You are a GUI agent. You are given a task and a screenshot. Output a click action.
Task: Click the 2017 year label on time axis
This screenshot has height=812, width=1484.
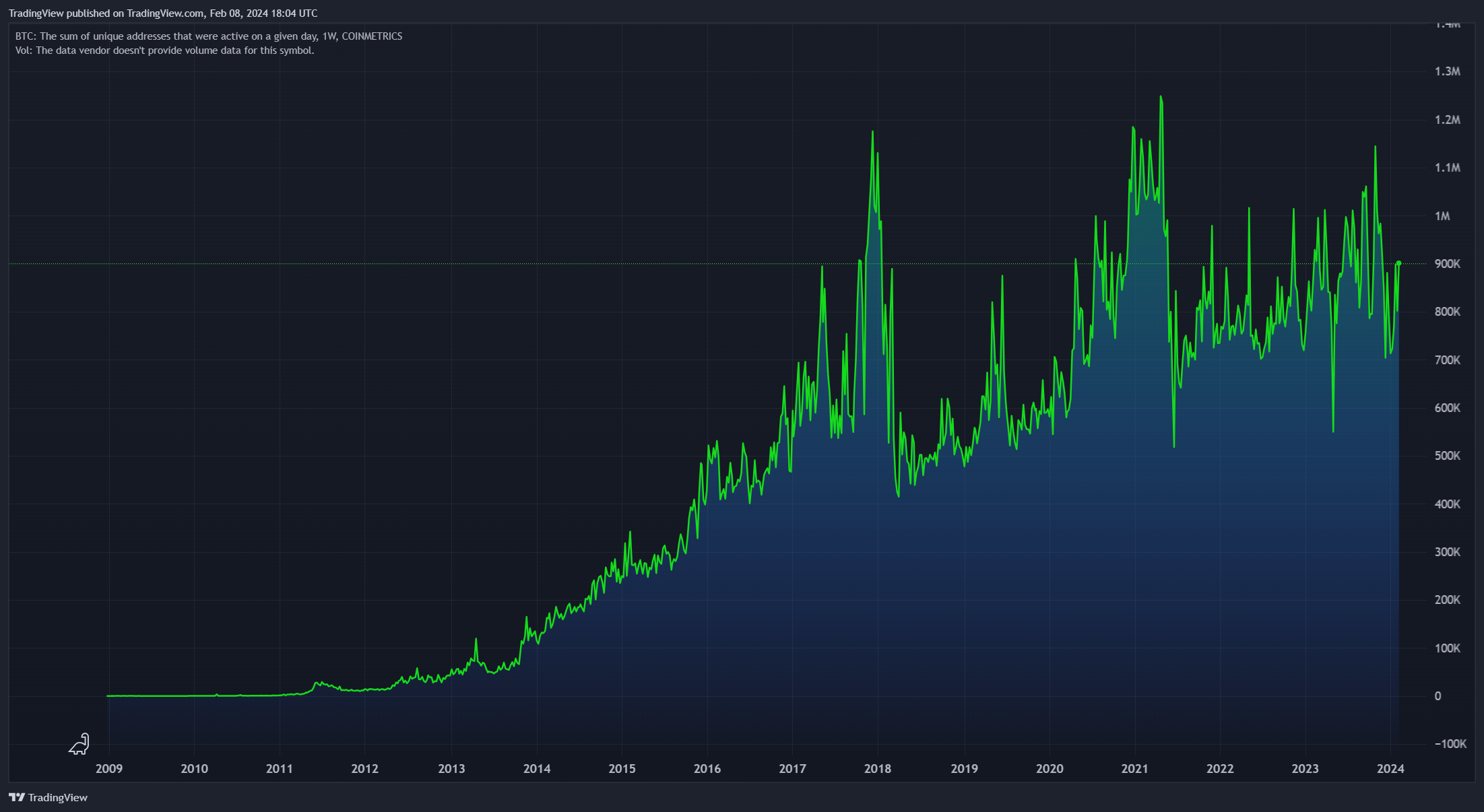[x=793, y=768]
